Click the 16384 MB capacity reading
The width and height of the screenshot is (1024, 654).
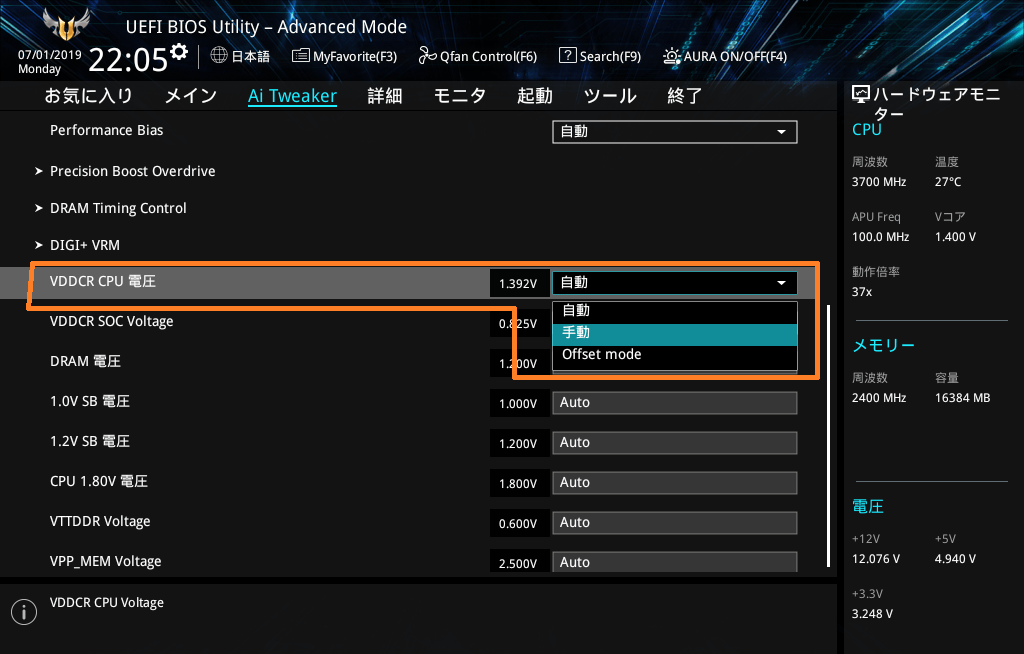963,397
